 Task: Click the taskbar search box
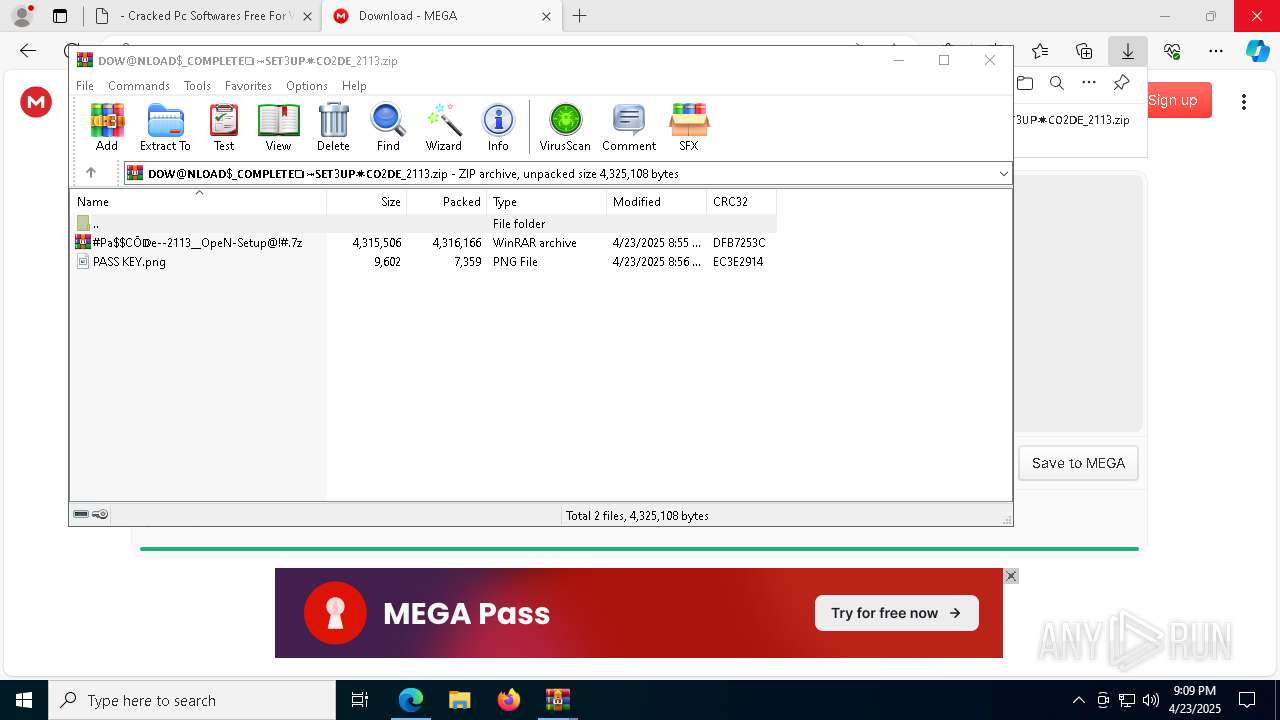192,700
